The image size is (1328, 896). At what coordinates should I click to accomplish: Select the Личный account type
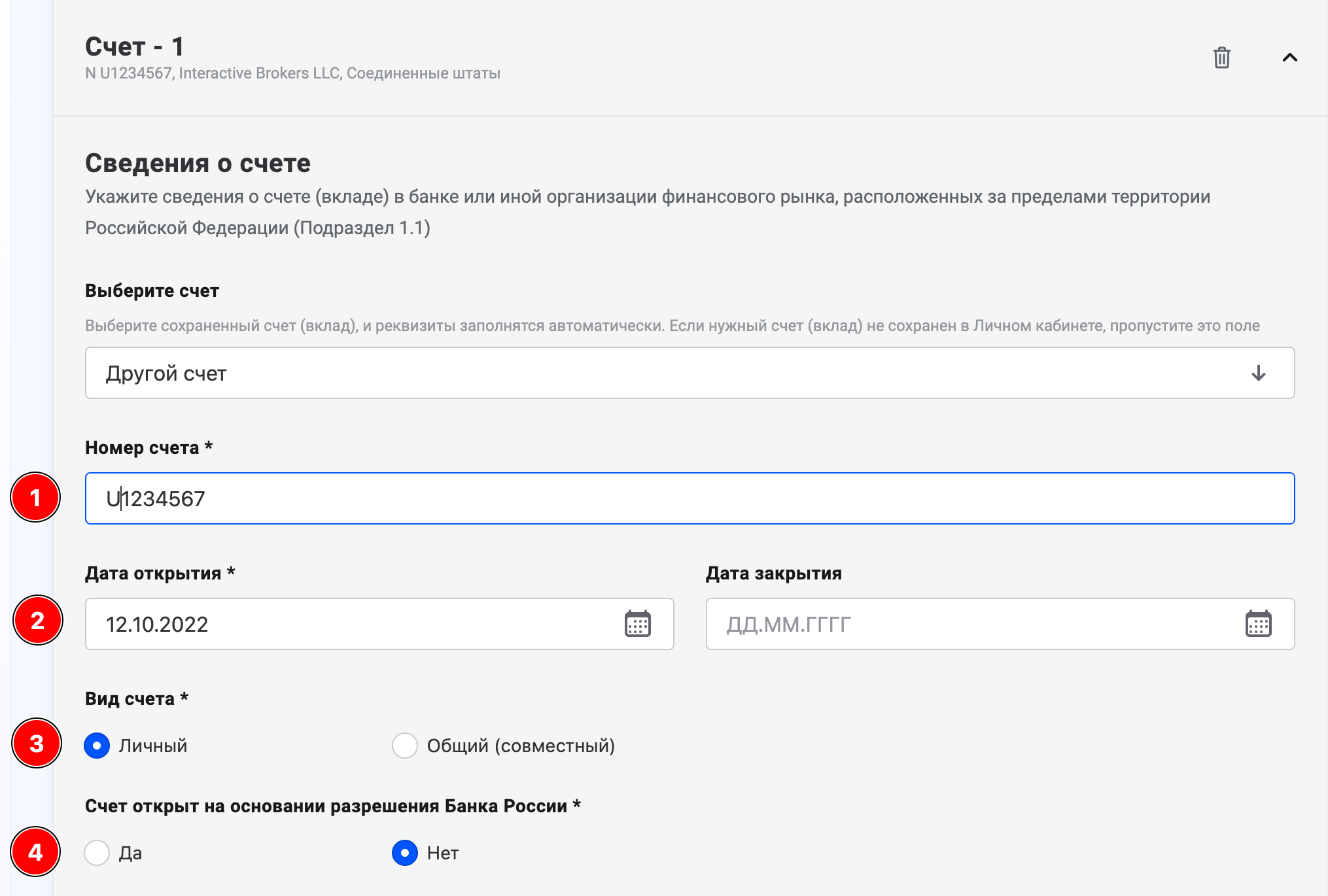(x=97, y=746)
